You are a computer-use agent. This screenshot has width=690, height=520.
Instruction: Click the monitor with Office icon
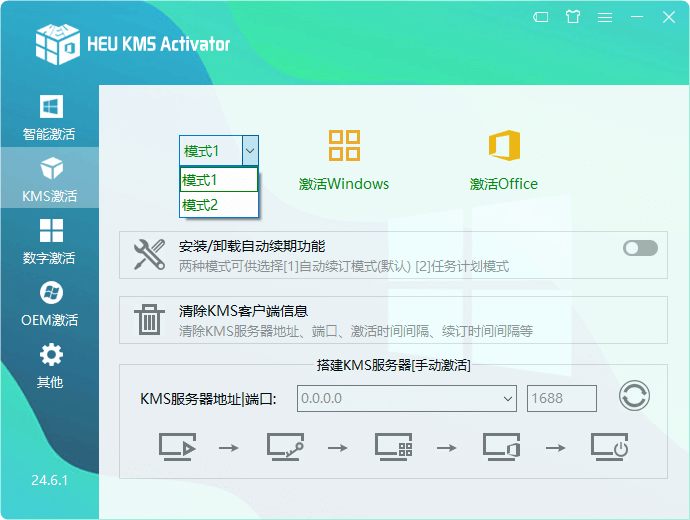point(502,447)
